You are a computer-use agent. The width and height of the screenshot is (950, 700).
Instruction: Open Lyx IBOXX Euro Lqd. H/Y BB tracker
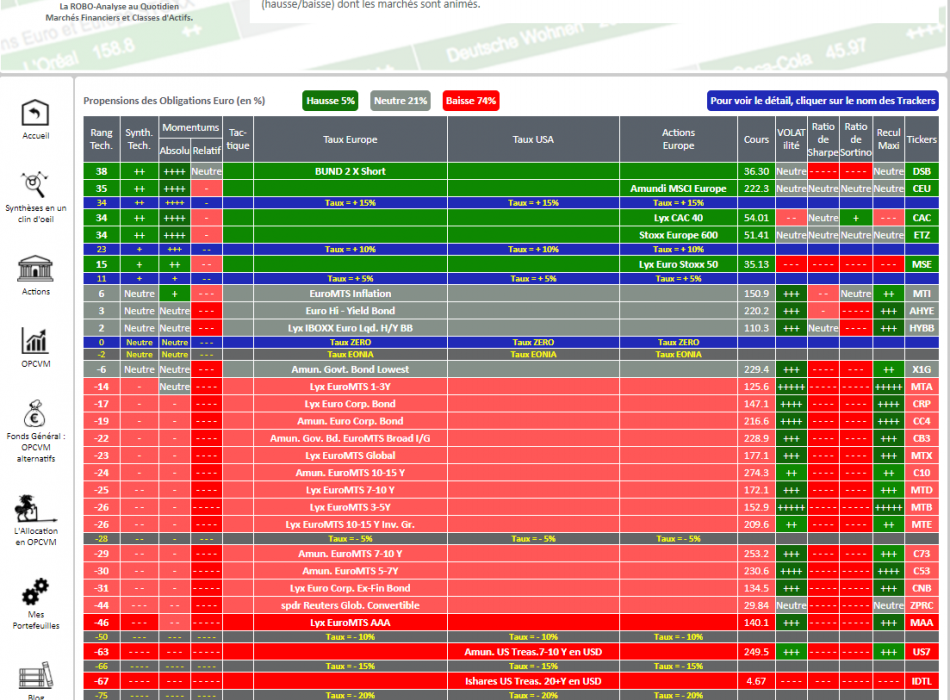click(350, 328)
